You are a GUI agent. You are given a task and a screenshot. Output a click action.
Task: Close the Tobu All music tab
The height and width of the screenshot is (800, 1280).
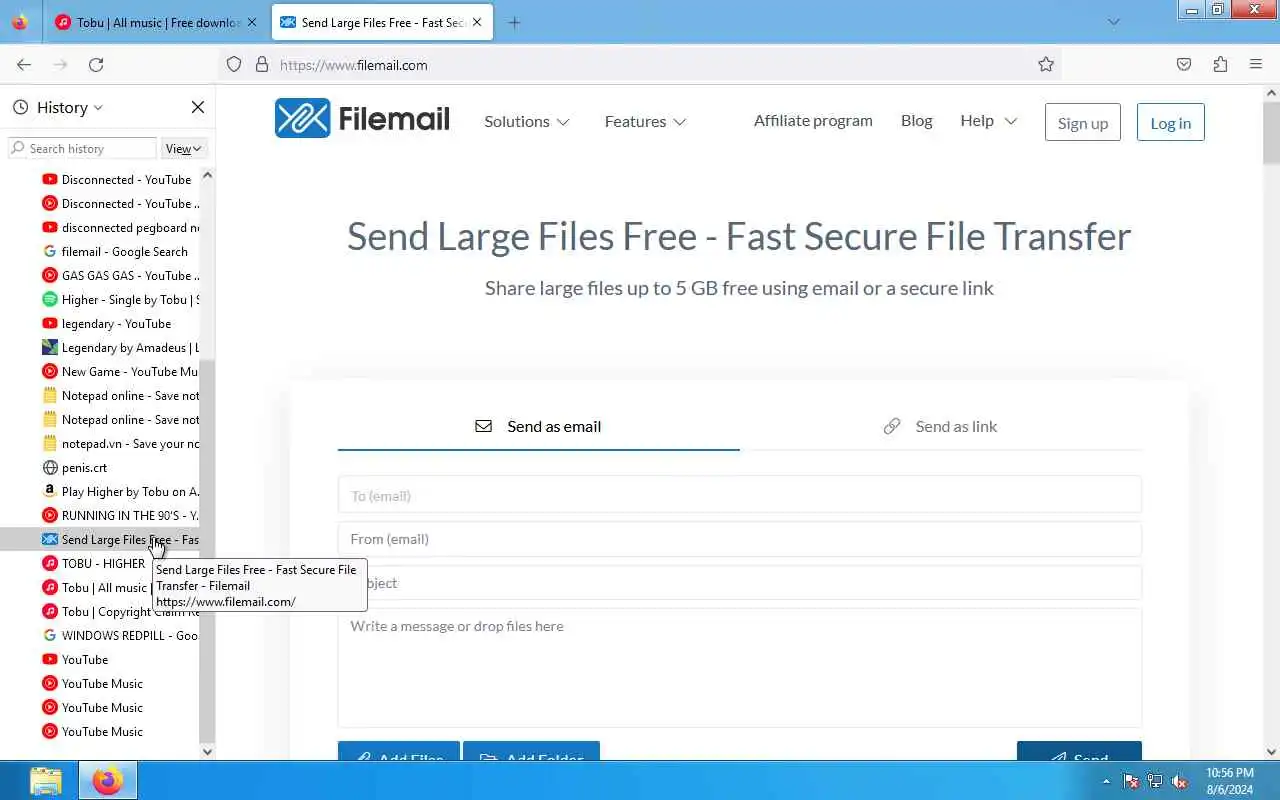(x=252, y=22)
